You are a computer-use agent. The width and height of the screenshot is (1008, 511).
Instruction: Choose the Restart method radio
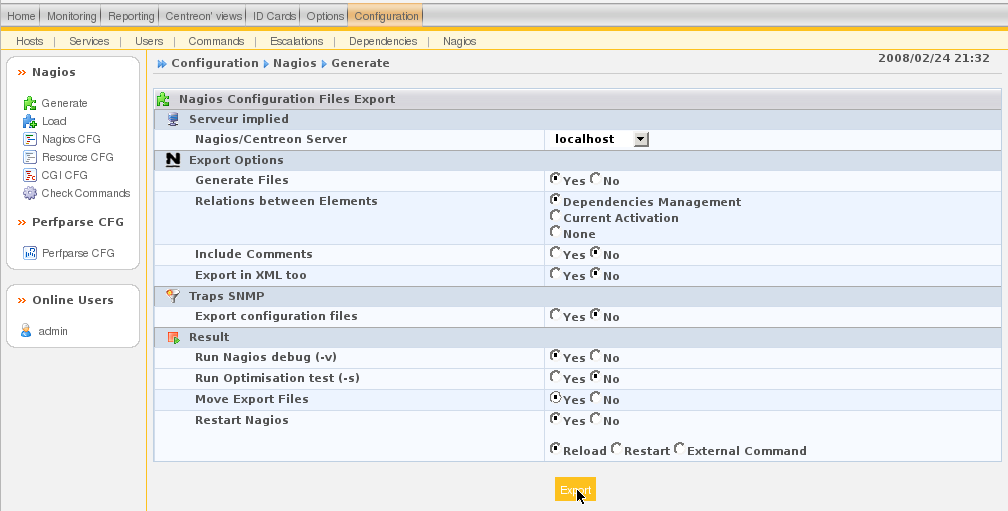pyautogui.click(x=616, y=448)
